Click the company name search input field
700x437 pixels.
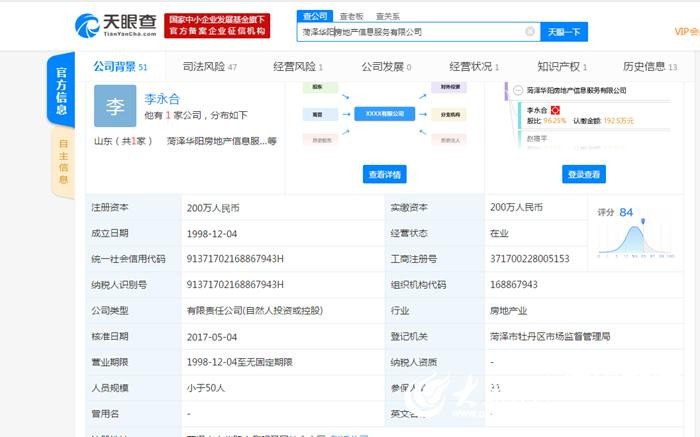coord(410,32)
